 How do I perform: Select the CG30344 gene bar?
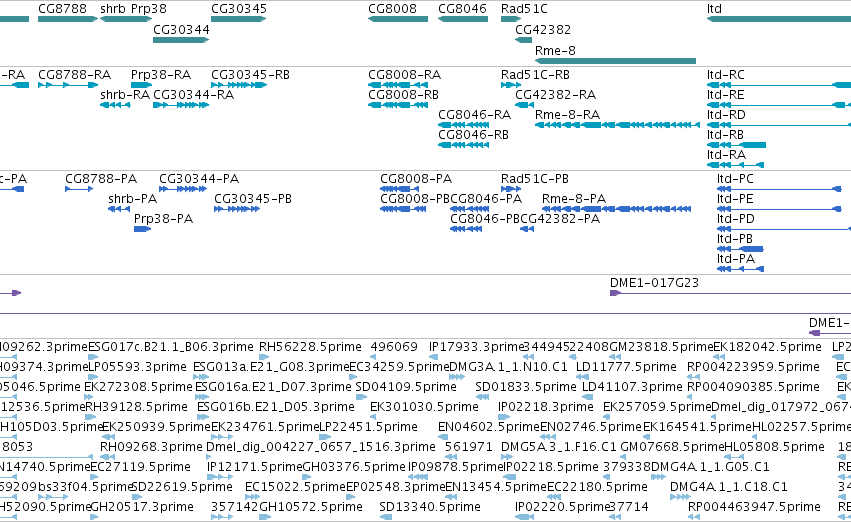pyautogui.click(x=181, y=40)
